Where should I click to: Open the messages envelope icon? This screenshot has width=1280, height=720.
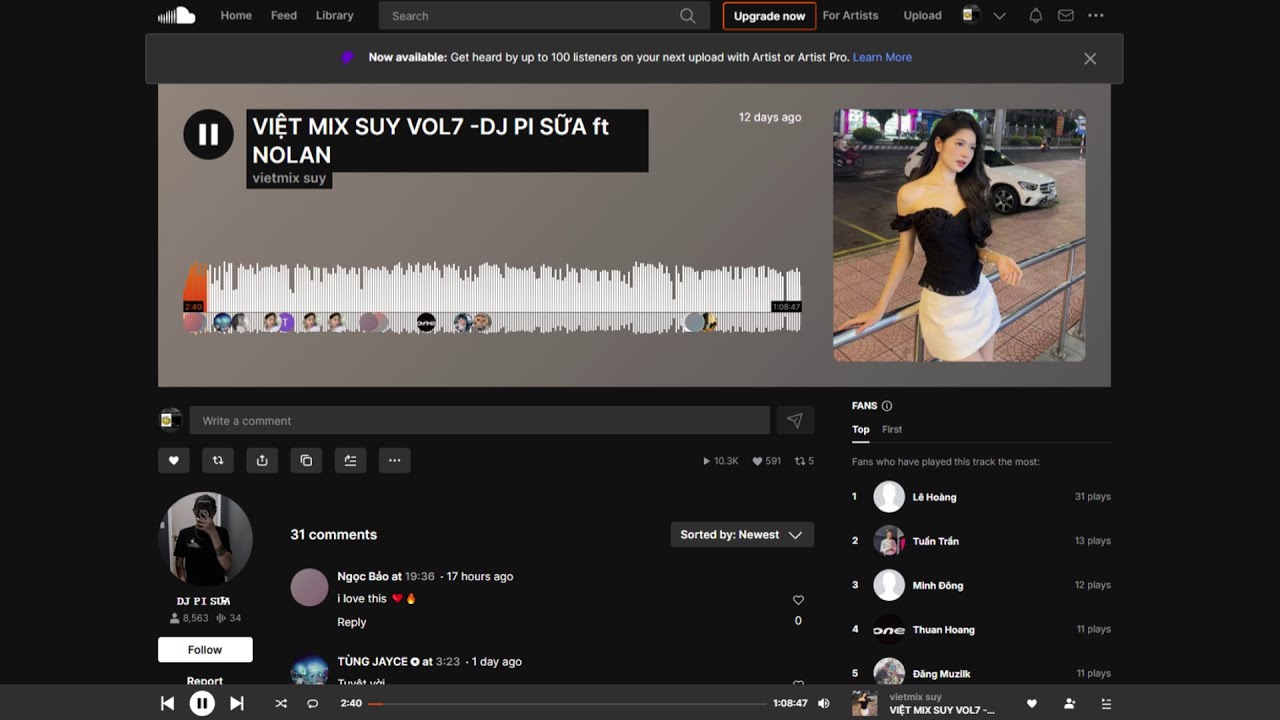point(1066,15)
